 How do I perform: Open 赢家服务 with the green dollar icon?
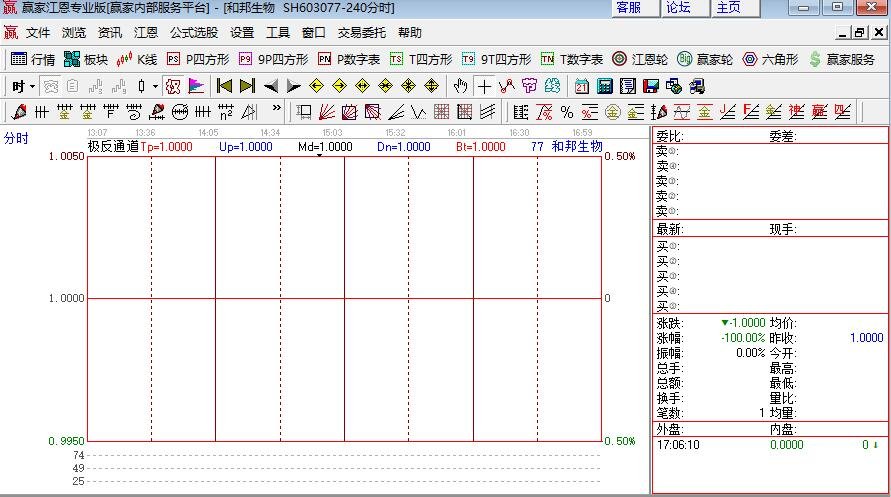click(x=841, y=59)
